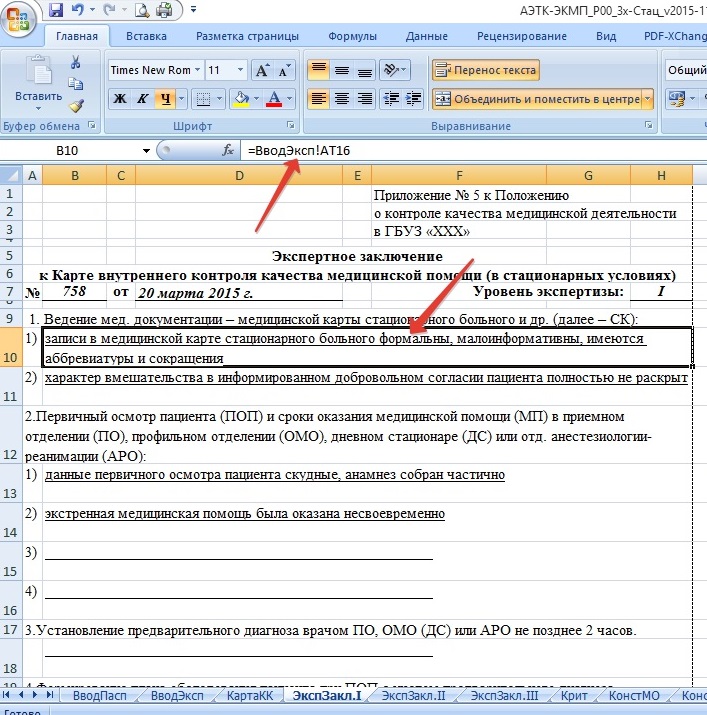Screen dimensions: 707x715
Task: Open the Общий number format box
Action: tap(686, 70)
